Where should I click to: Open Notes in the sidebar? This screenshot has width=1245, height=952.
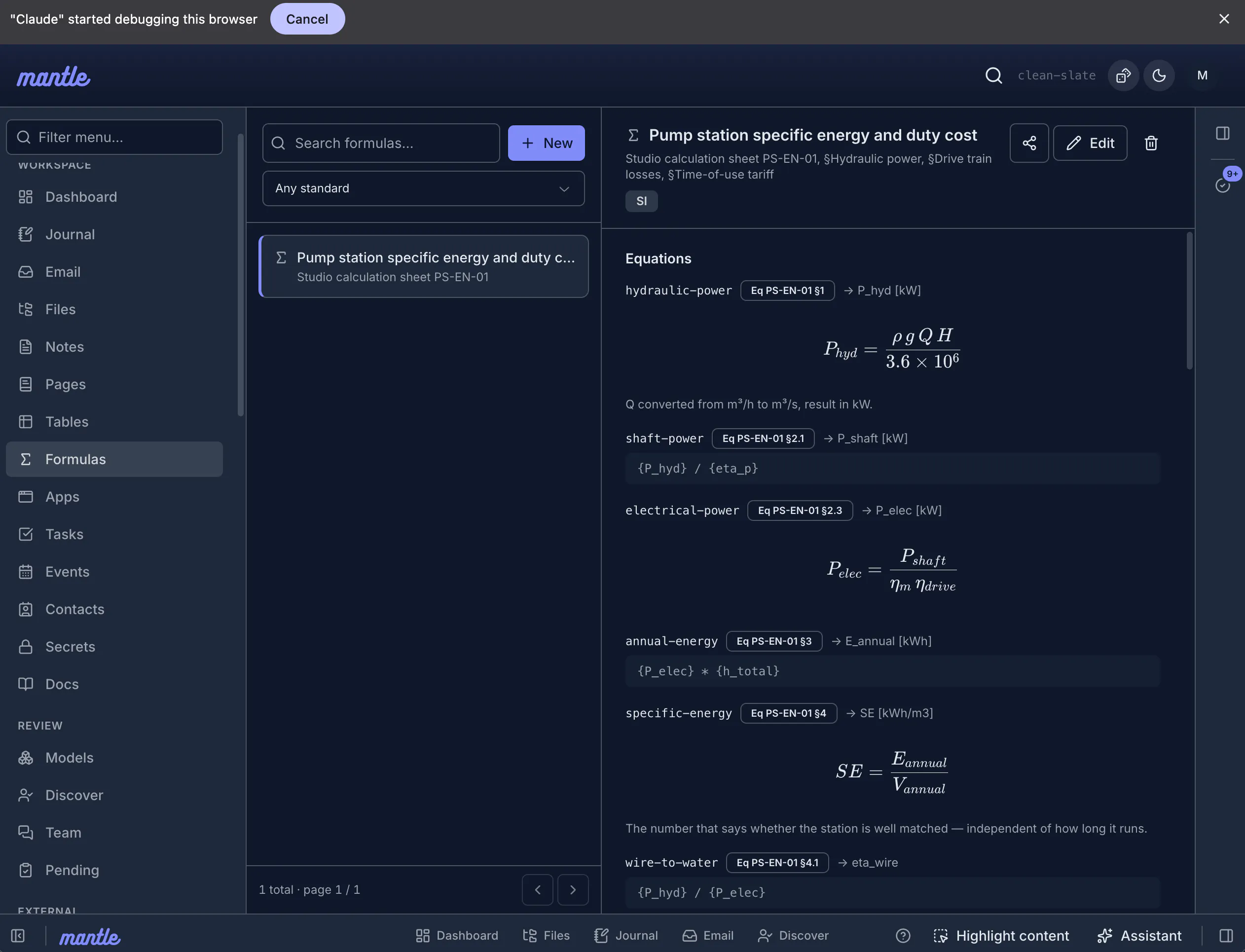click(114, 346)
